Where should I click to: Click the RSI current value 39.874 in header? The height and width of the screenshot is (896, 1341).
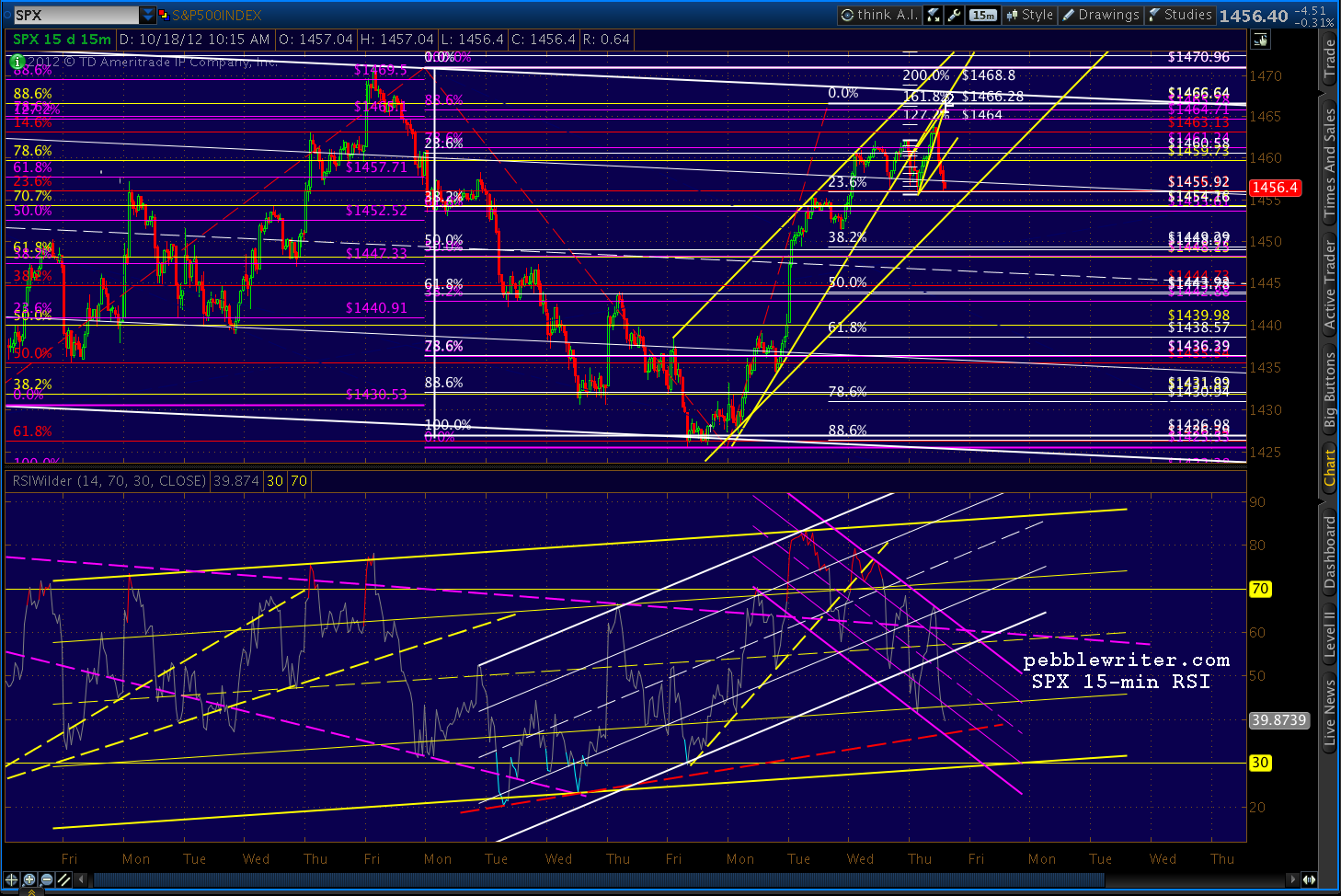pos(235,481)
